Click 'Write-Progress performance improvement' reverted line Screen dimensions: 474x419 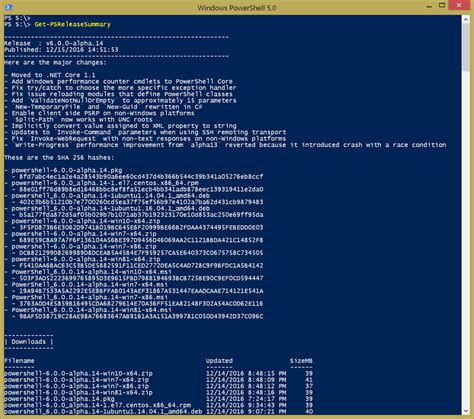point(225,145)
